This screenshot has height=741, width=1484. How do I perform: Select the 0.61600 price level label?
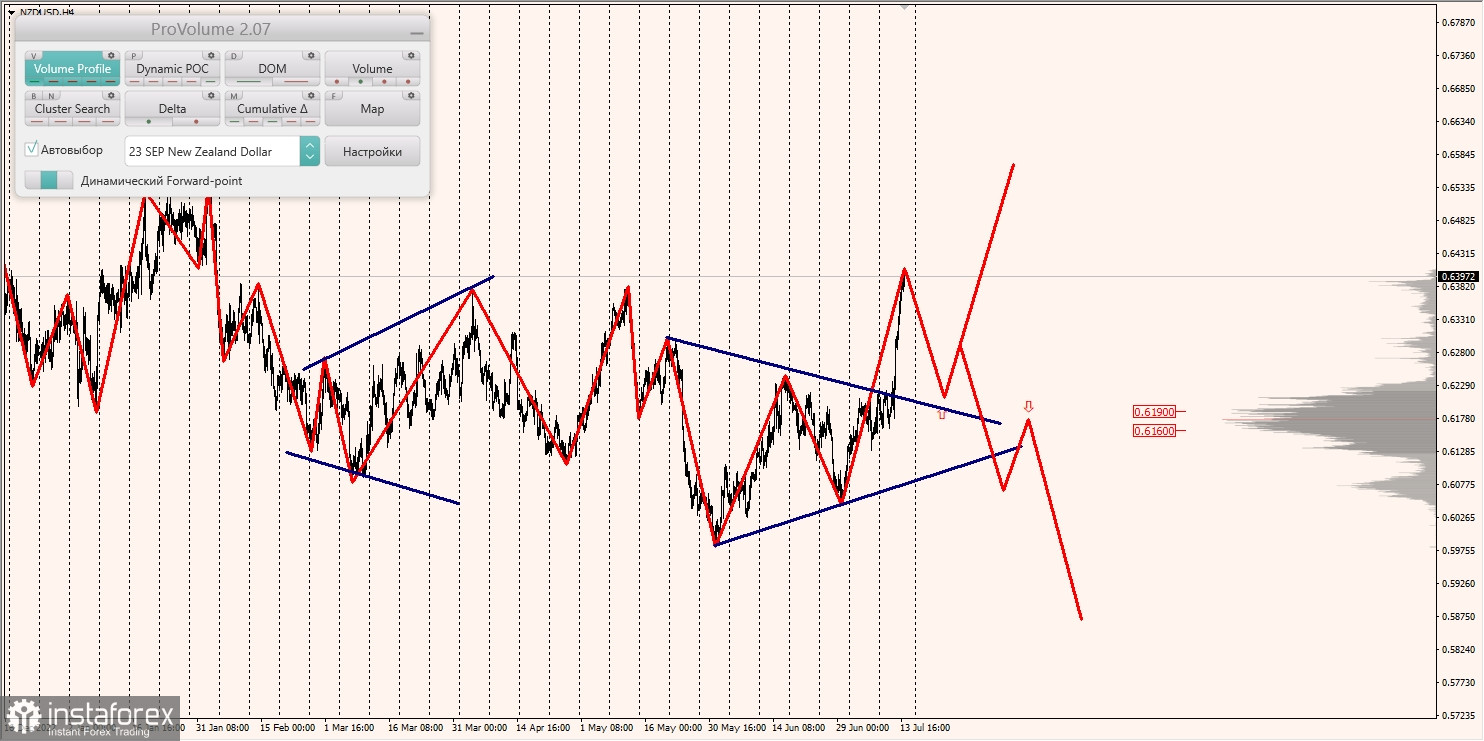click(1154, 431)
